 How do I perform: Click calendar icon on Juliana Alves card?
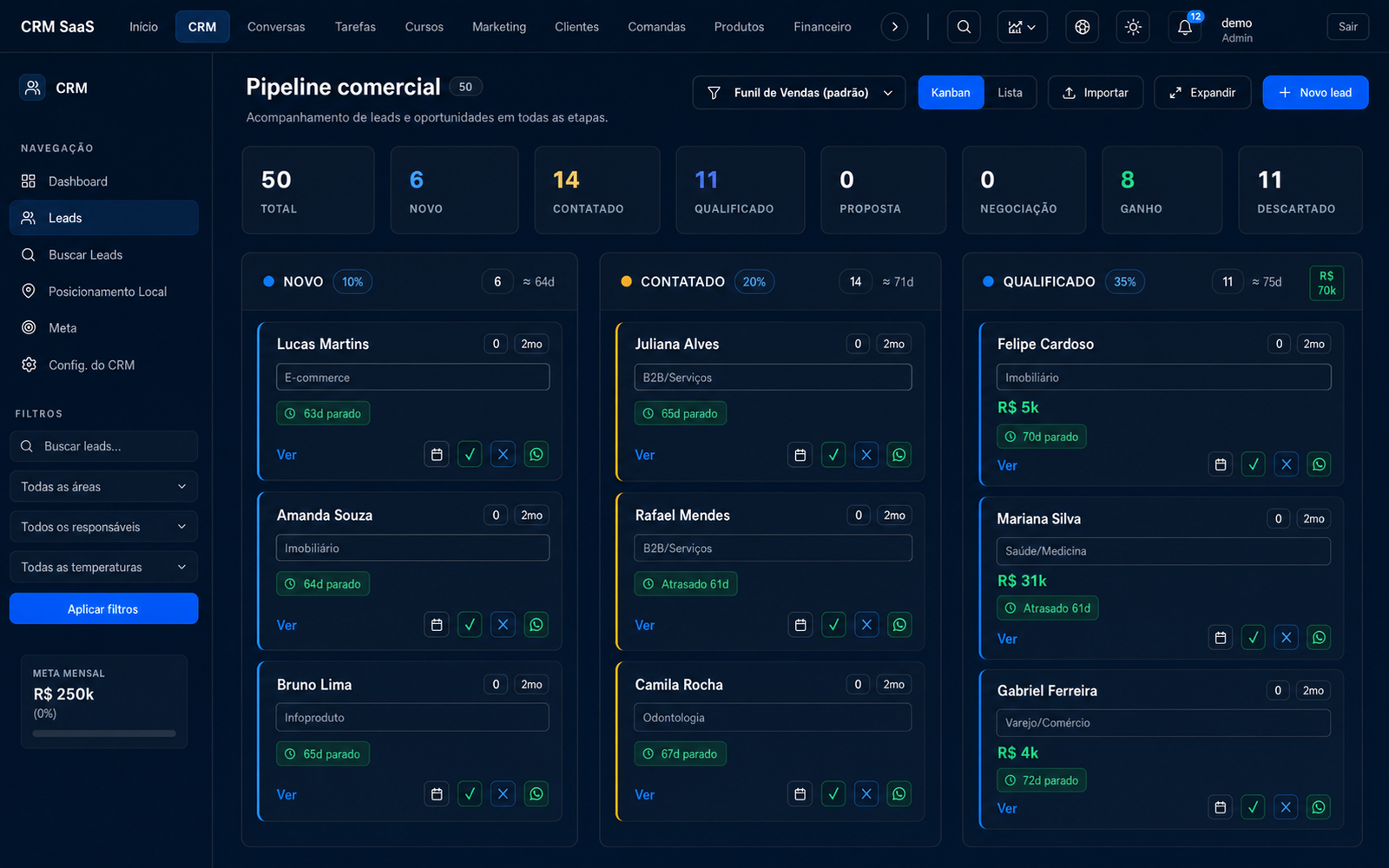tap(800, 454)
